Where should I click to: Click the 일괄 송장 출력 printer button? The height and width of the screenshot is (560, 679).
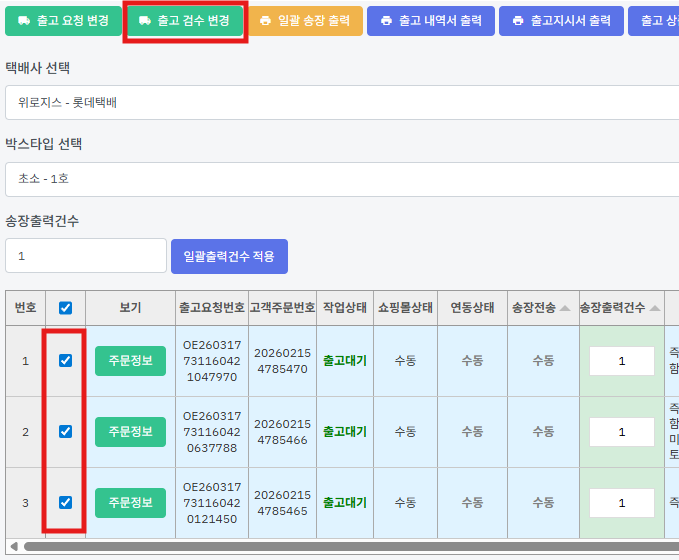303,21
